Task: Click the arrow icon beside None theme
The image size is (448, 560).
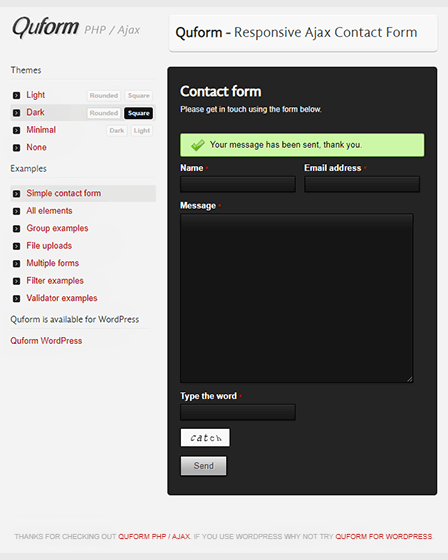Action: [x=16, y=148]
